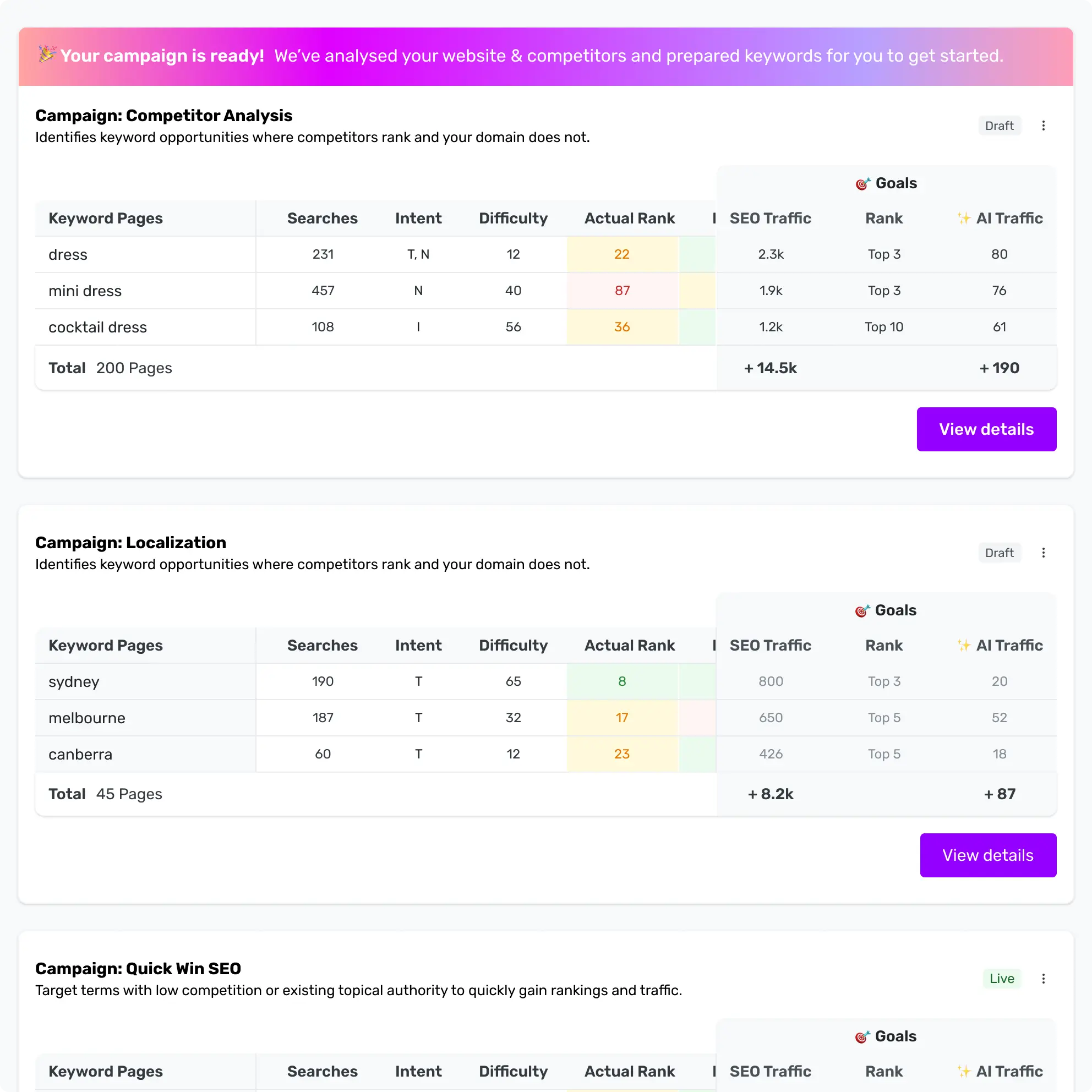Click Draft status badge on Competitor Analysis
Viewport: 1092px width, 1092px height.
(999, 125)
